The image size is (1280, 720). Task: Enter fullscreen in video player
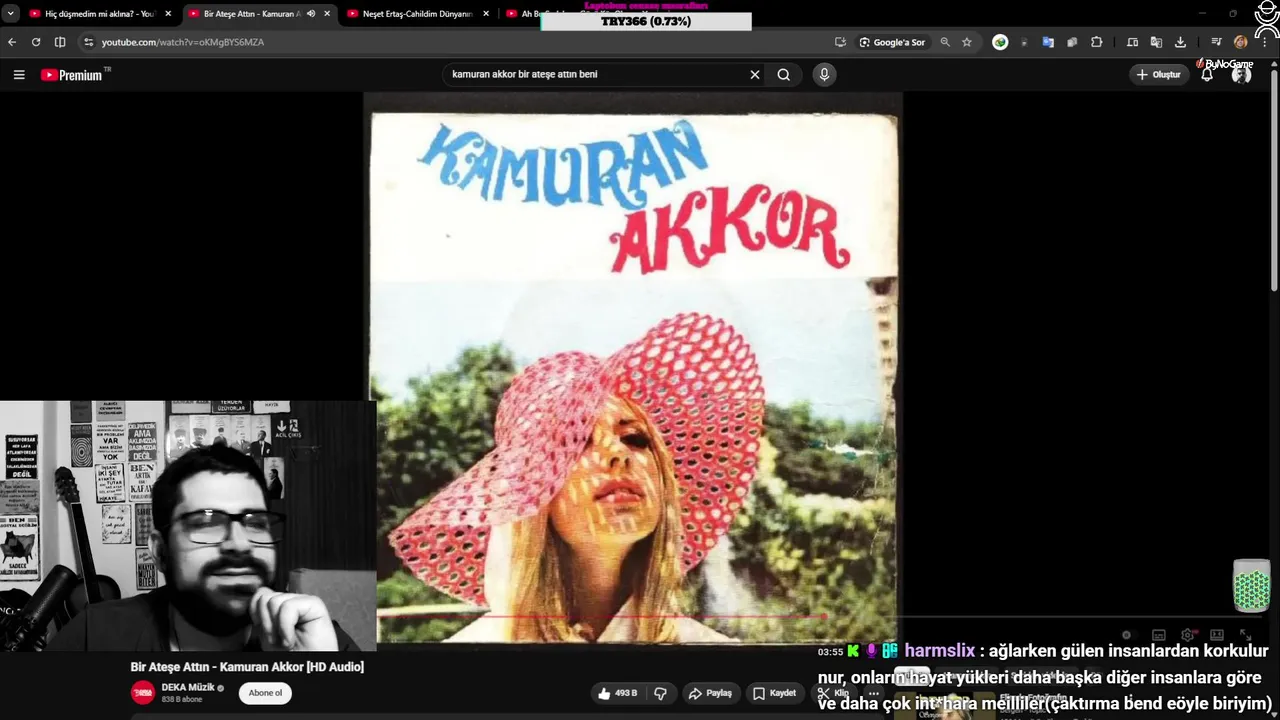[1246, 635]
